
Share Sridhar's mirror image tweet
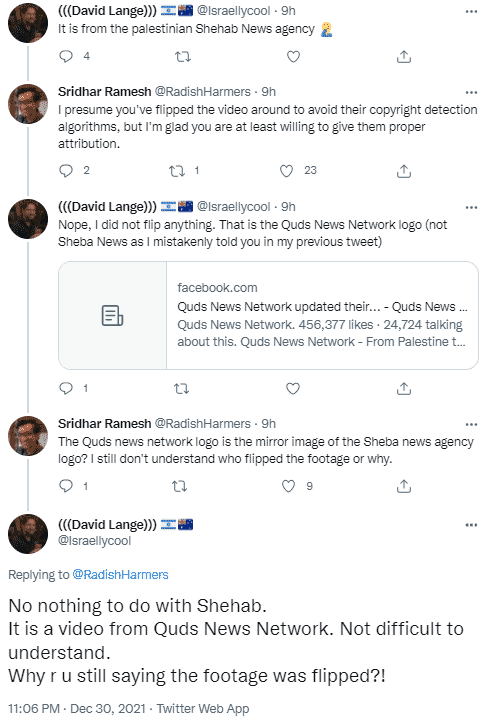pos(404,486)
